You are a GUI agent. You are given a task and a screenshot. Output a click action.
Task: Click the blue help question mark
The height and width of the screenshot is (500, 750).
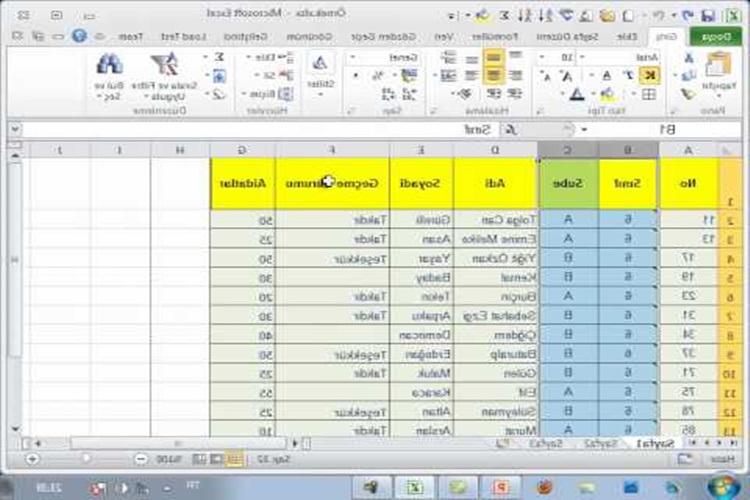coord(79,36)
